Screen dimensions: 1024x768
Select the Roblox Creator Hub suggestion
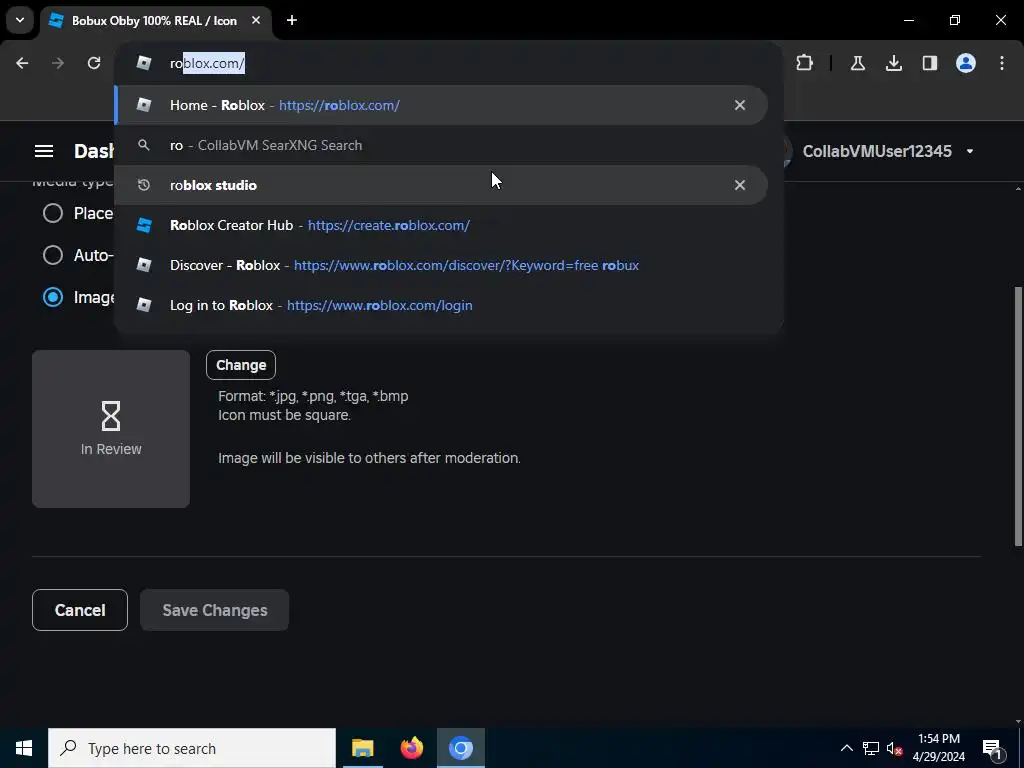(441, 225)
